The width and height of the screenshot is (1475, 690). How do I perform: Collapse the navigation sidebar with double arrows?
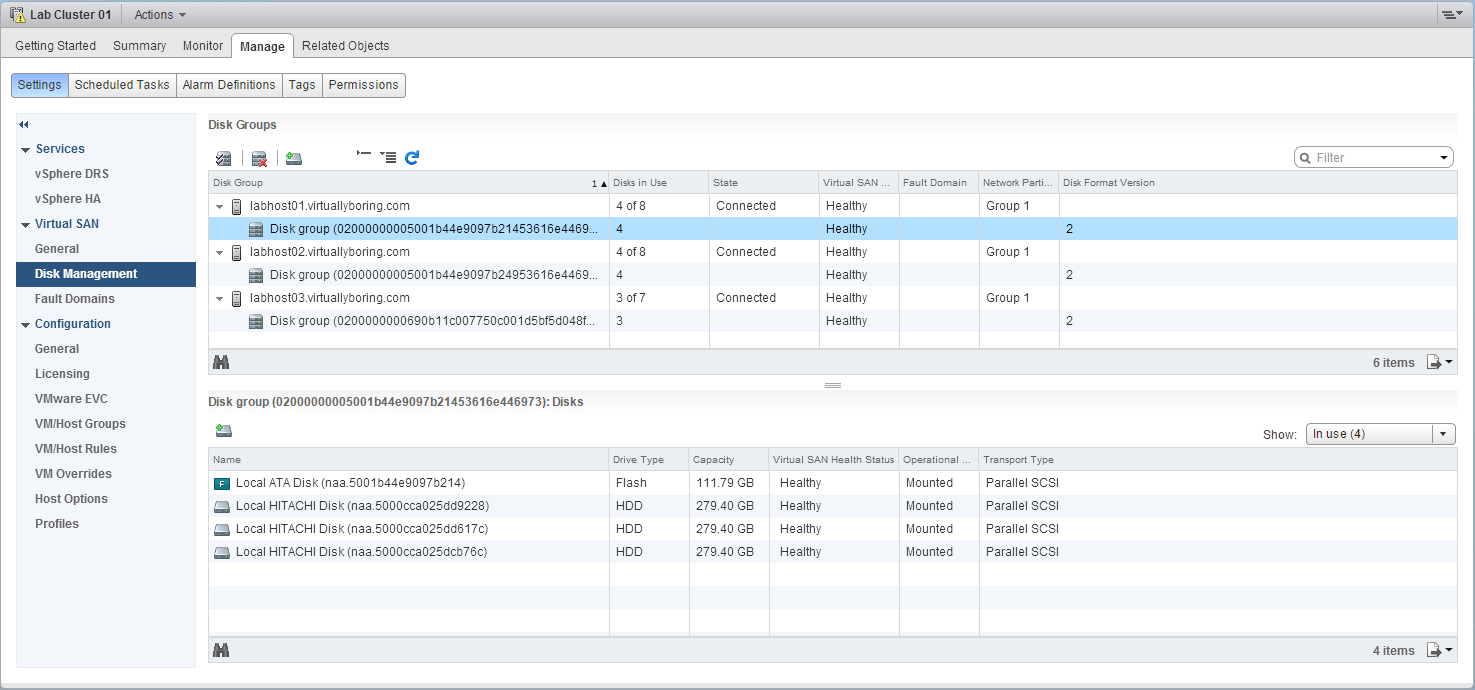coord(24,124)
